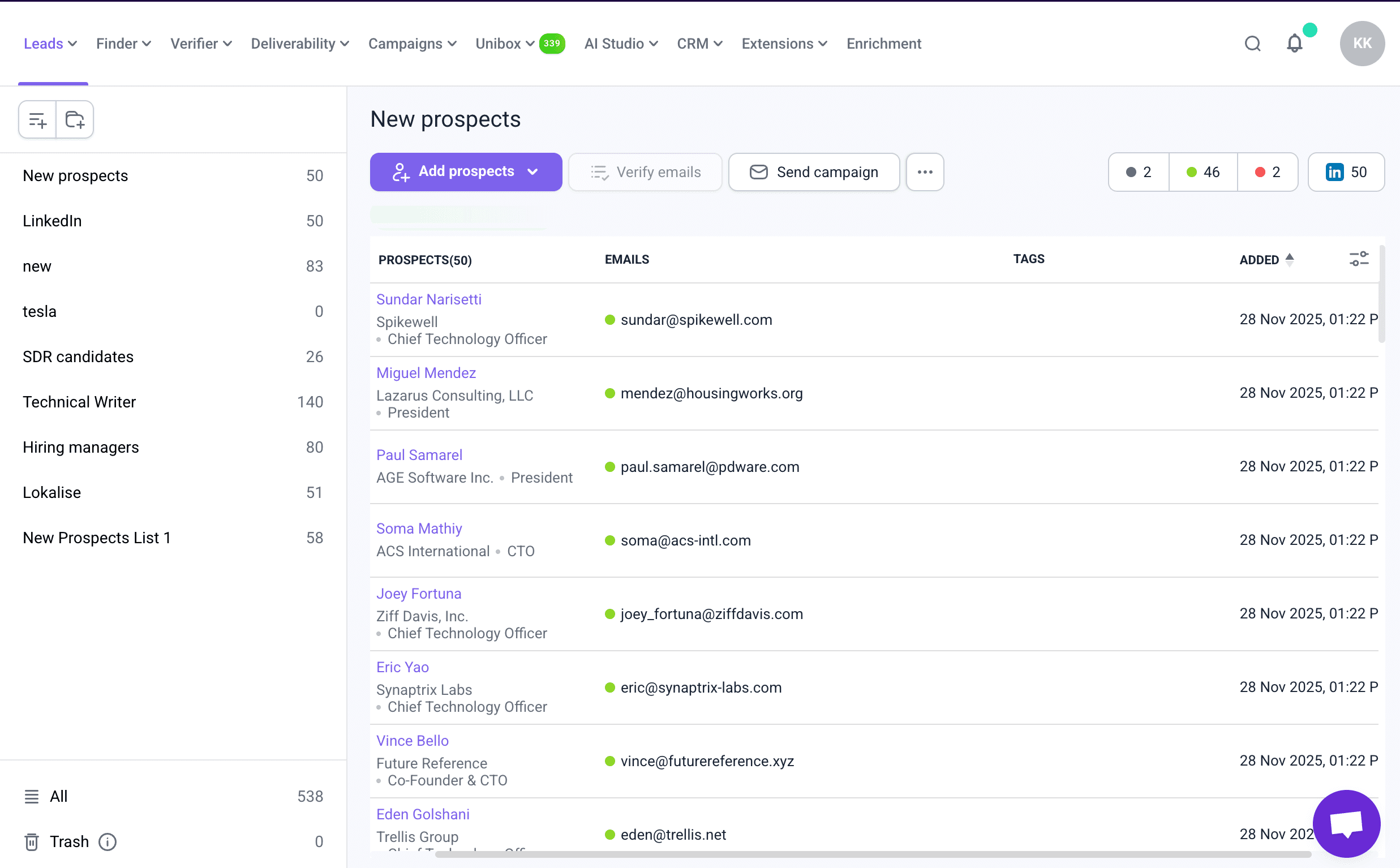Screen dimensions: 1400x868
Task: Click the Trash info icon
Action: [x=108, y=841]
